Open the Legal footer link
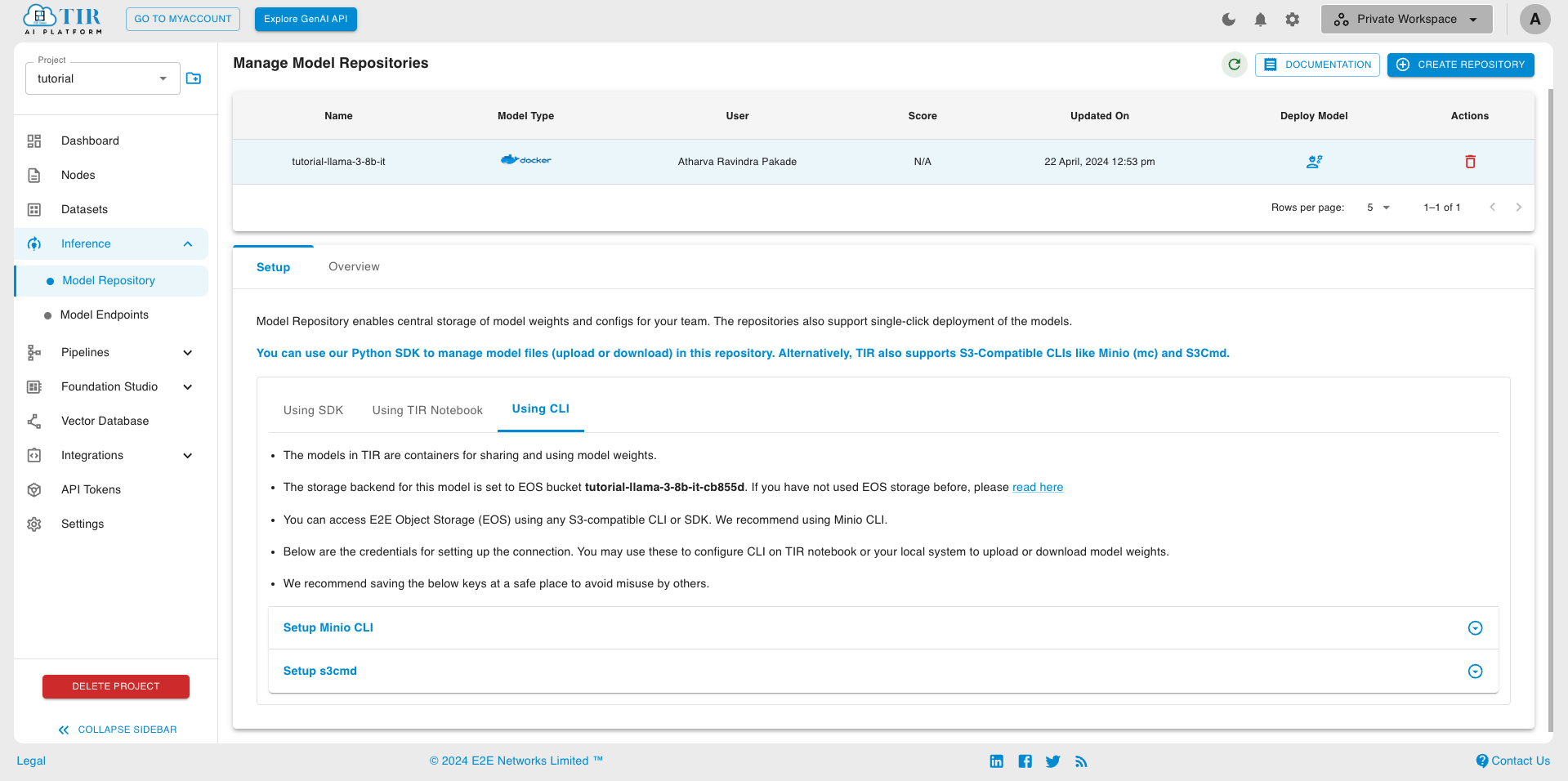Viewport: 1568px width, 781px height. click(31, 761)
